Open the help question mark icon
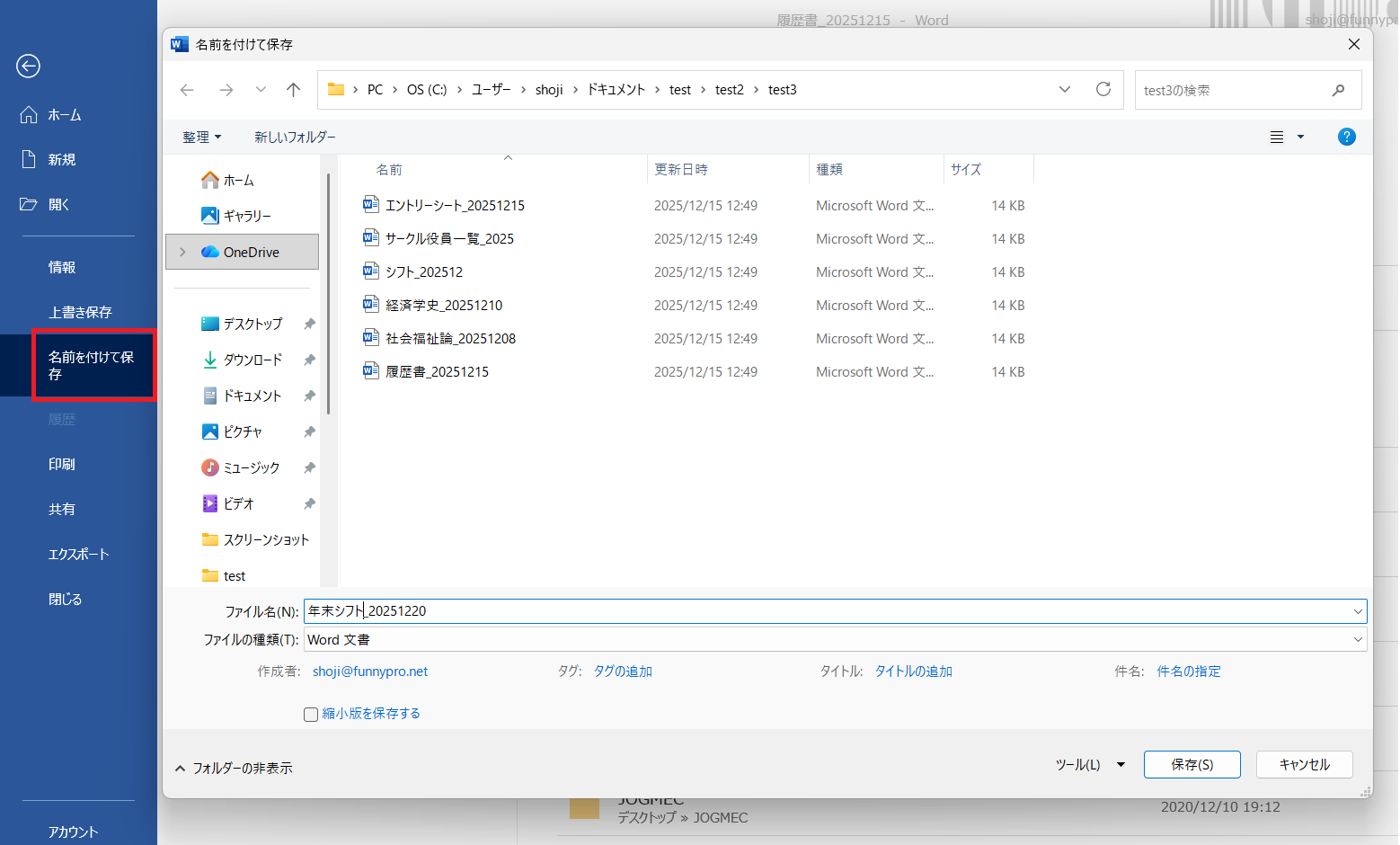Image resolution: width=1400 pixels, height=845 pixels. pyautogui.click(x=1346, y=137)
